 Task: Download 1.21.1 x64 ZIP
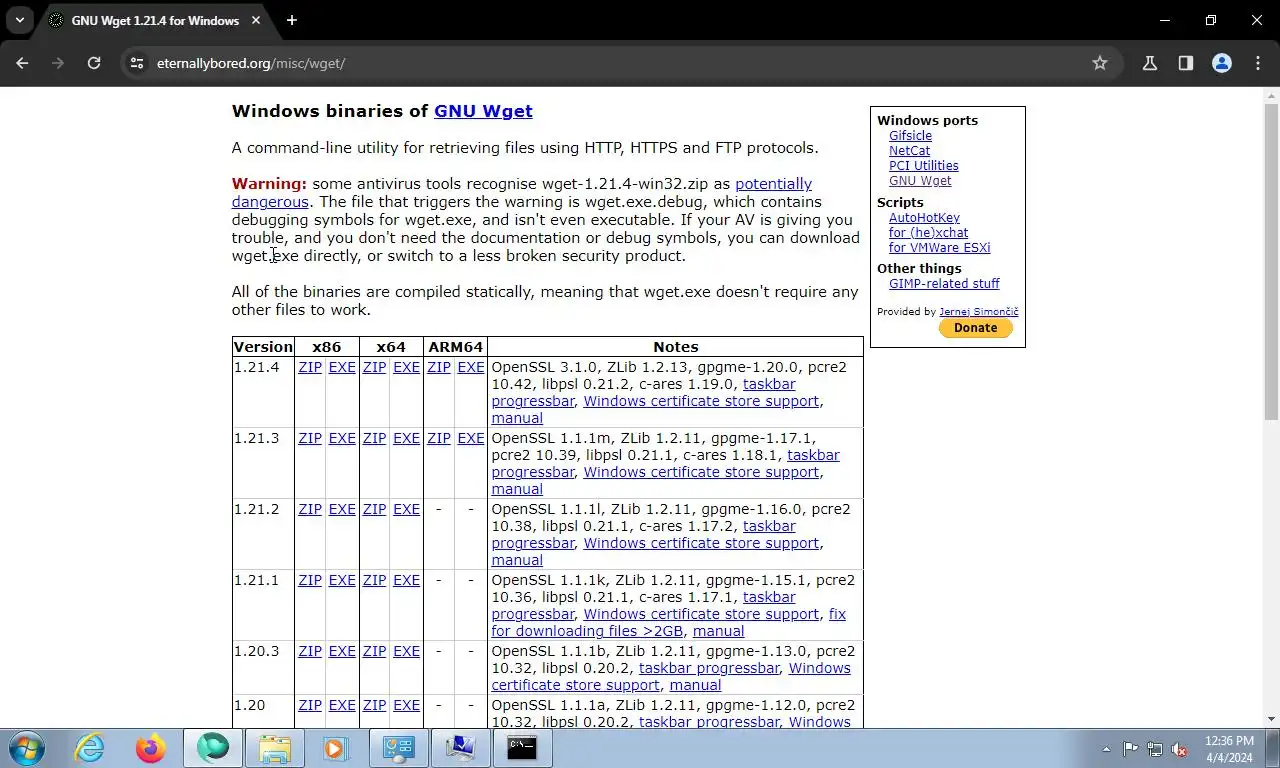[x=374, y=580]
